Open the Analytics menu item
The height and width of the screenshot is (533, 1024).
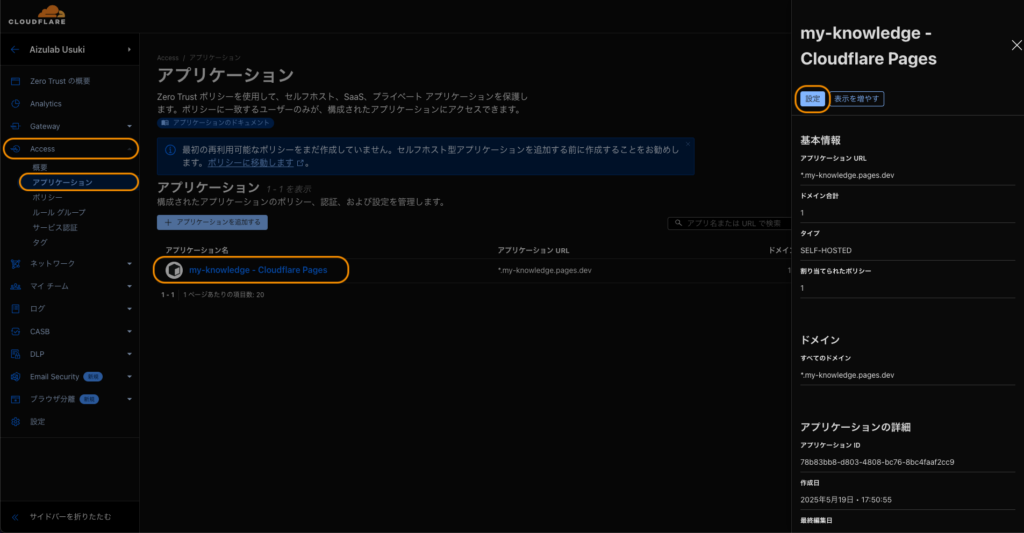click(46, 104)
